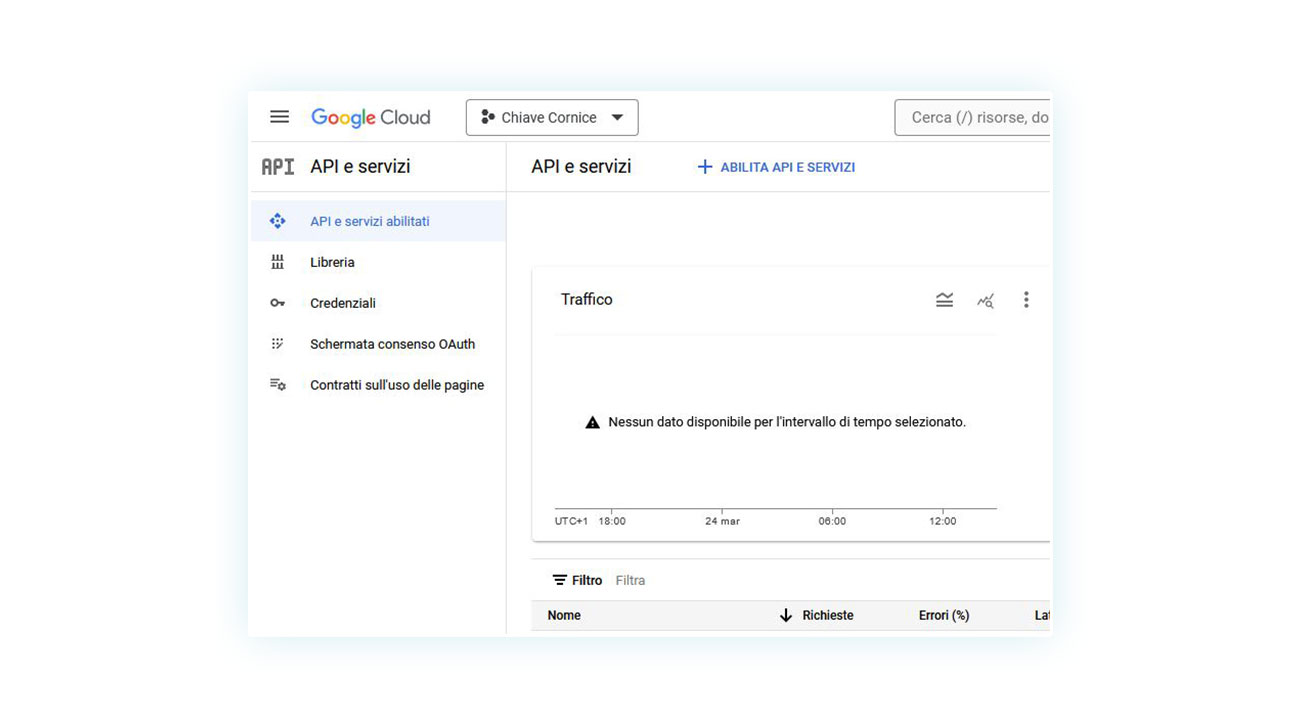Viewport: 1300px width, 727px height.
Task: Click the Filtro filter icon
Action: pos(560,580)
